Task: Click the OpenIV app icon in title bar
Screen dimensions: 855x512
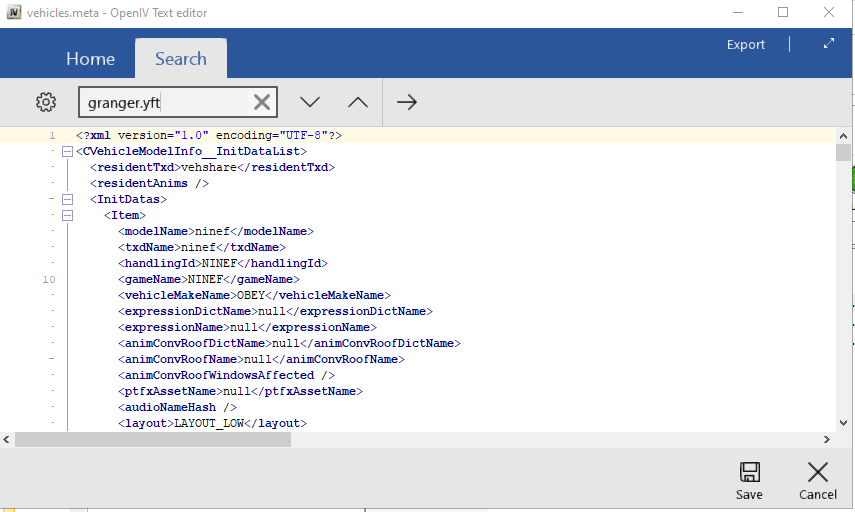Action: (14, 12)
